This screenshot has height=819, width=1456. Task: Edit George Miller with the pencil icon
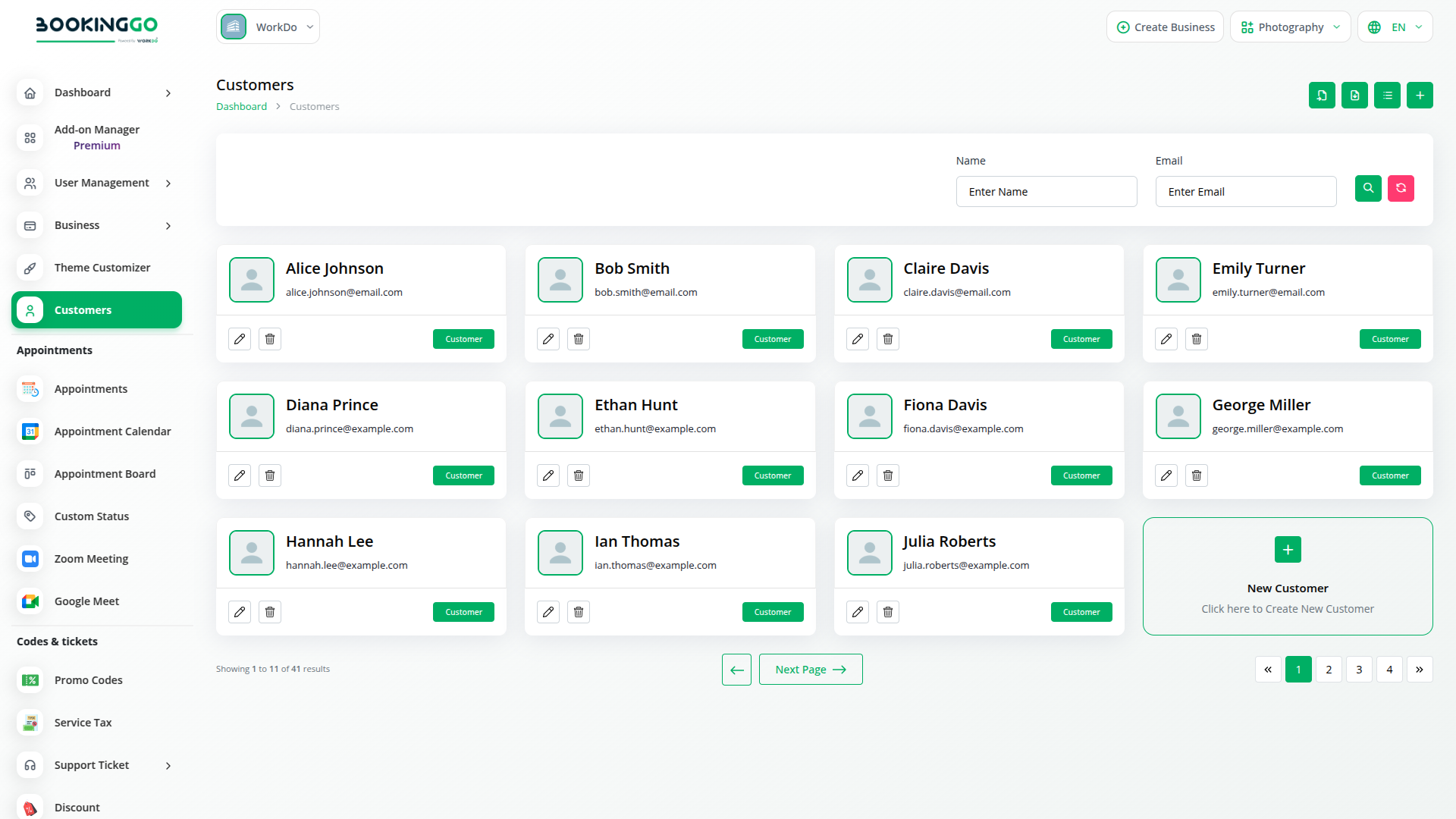[1166, 475]
